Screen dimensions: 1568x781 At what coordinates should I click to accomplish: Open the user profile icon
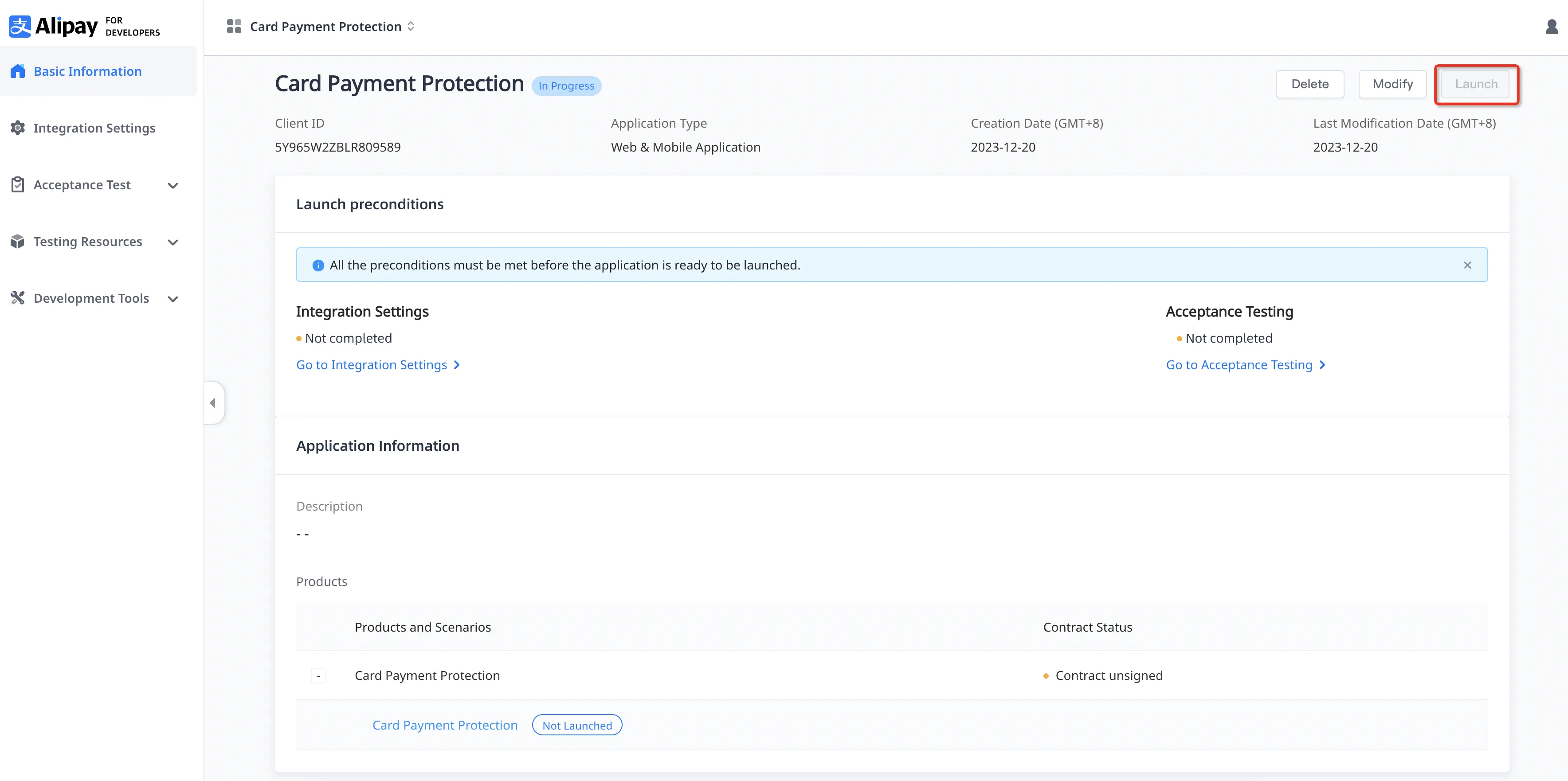point(1552,26)
